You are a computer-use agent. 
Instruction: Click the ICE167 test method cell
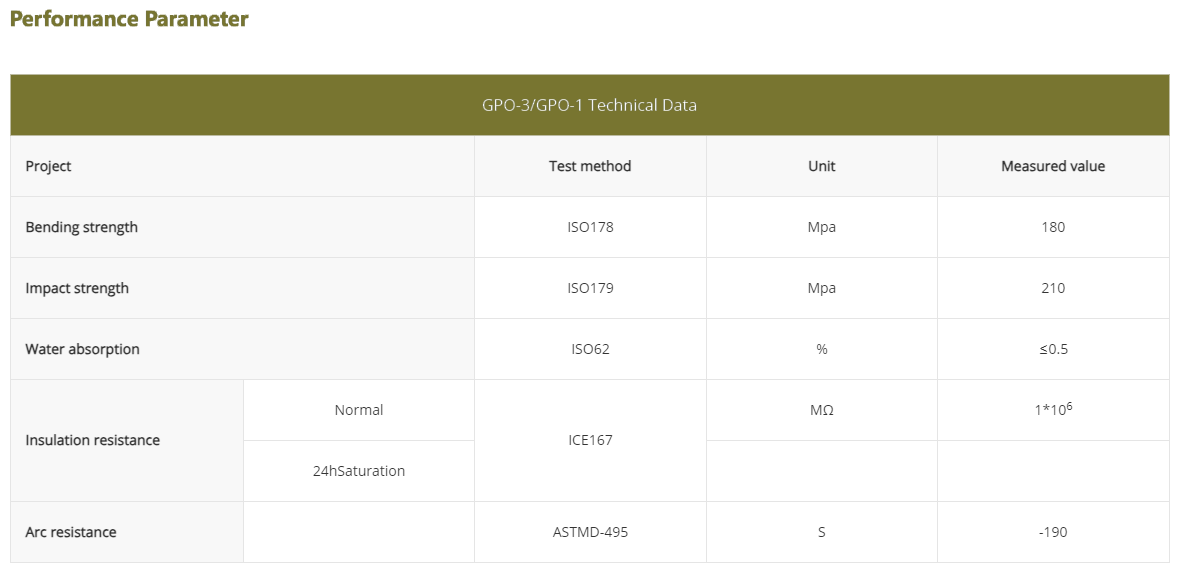coord(590,440)
